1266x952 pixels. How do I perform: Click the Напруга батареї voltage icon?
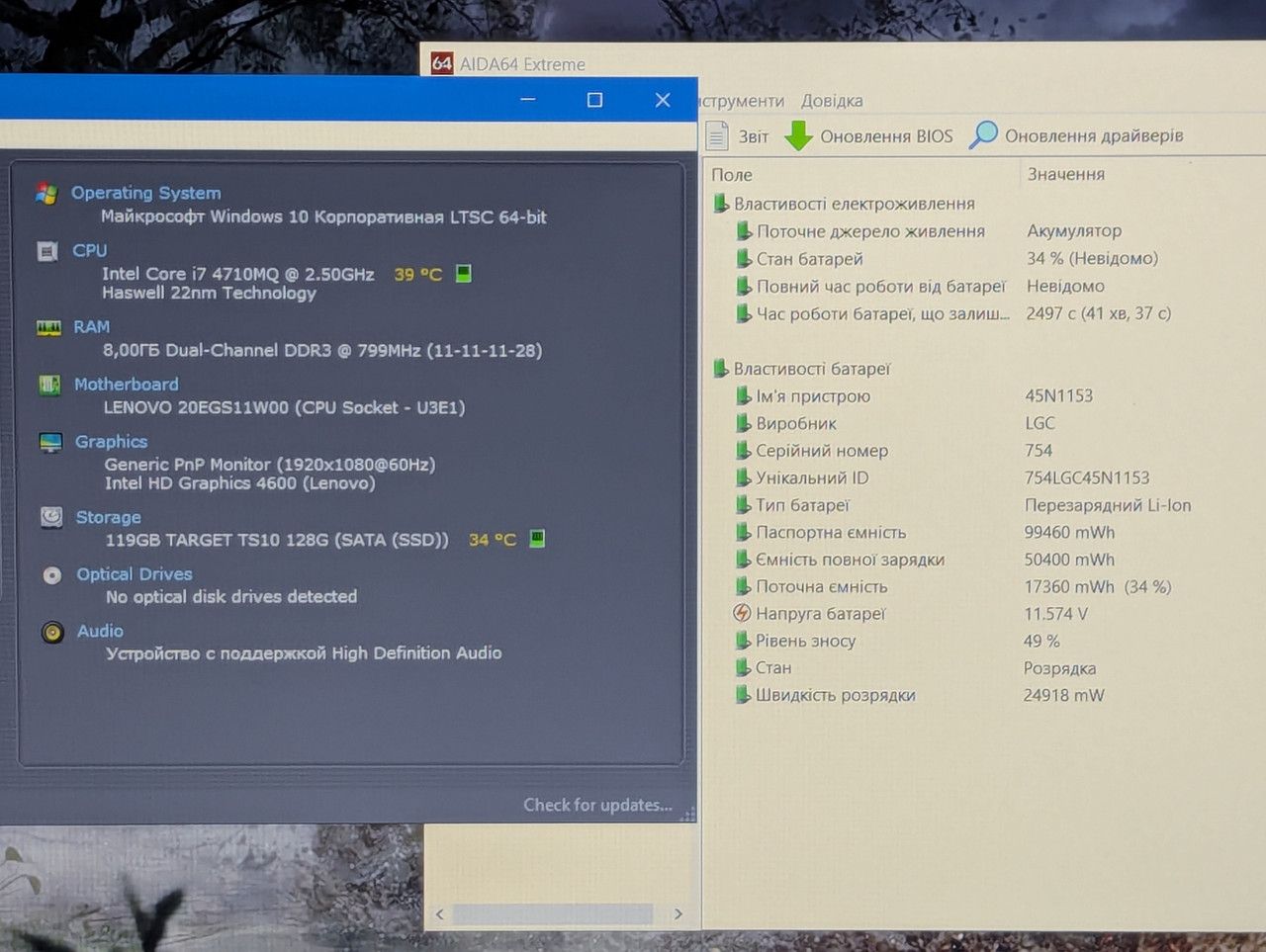tap(742, 613)
